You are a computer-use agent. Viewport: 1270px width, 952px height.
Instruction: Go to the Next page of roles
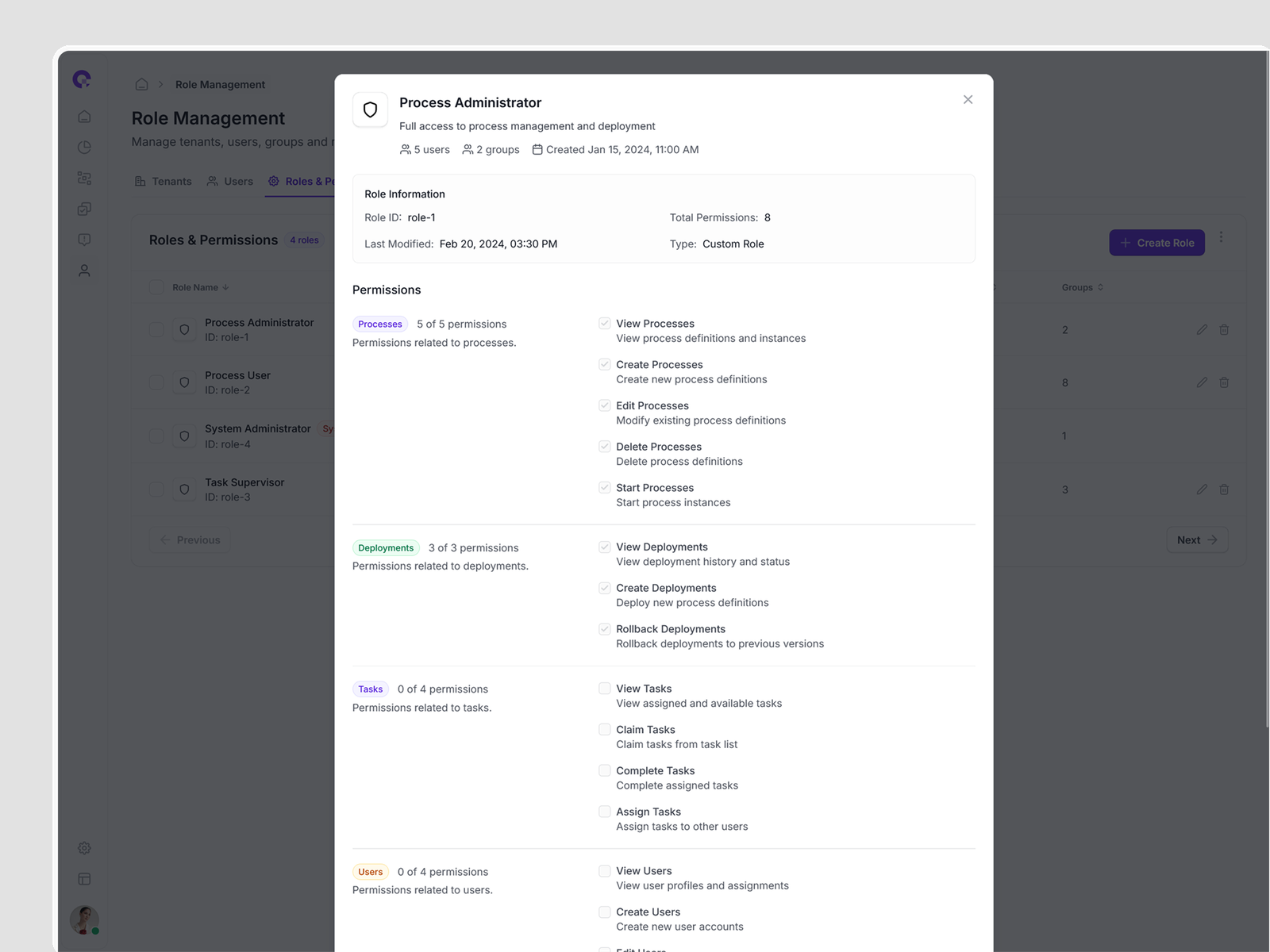point(1197,539)
